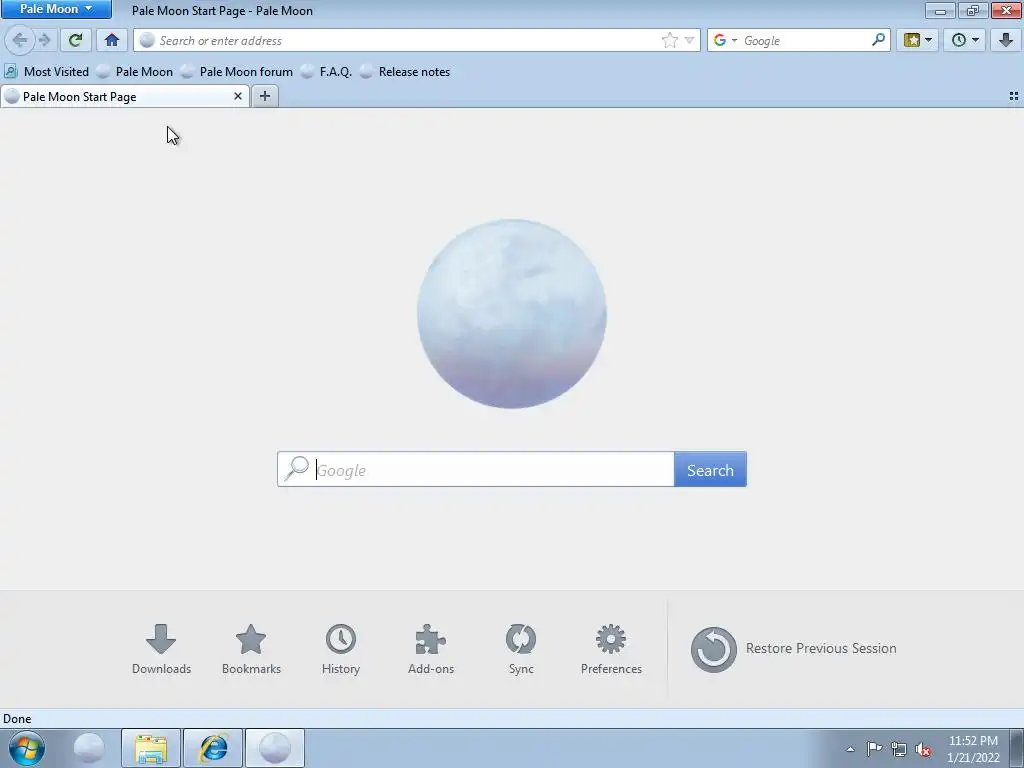Open the tab groups grid icon
The image size is (1024, 768).
pyautogui.click(x=1014, y=96)
